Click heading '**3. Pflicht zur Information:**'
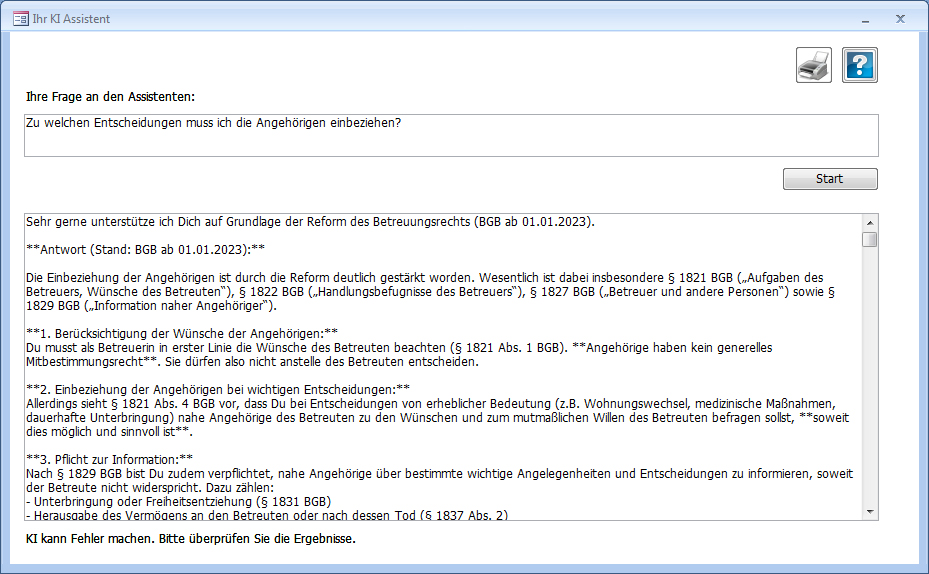The image size is (929, 574). point(109,459)
